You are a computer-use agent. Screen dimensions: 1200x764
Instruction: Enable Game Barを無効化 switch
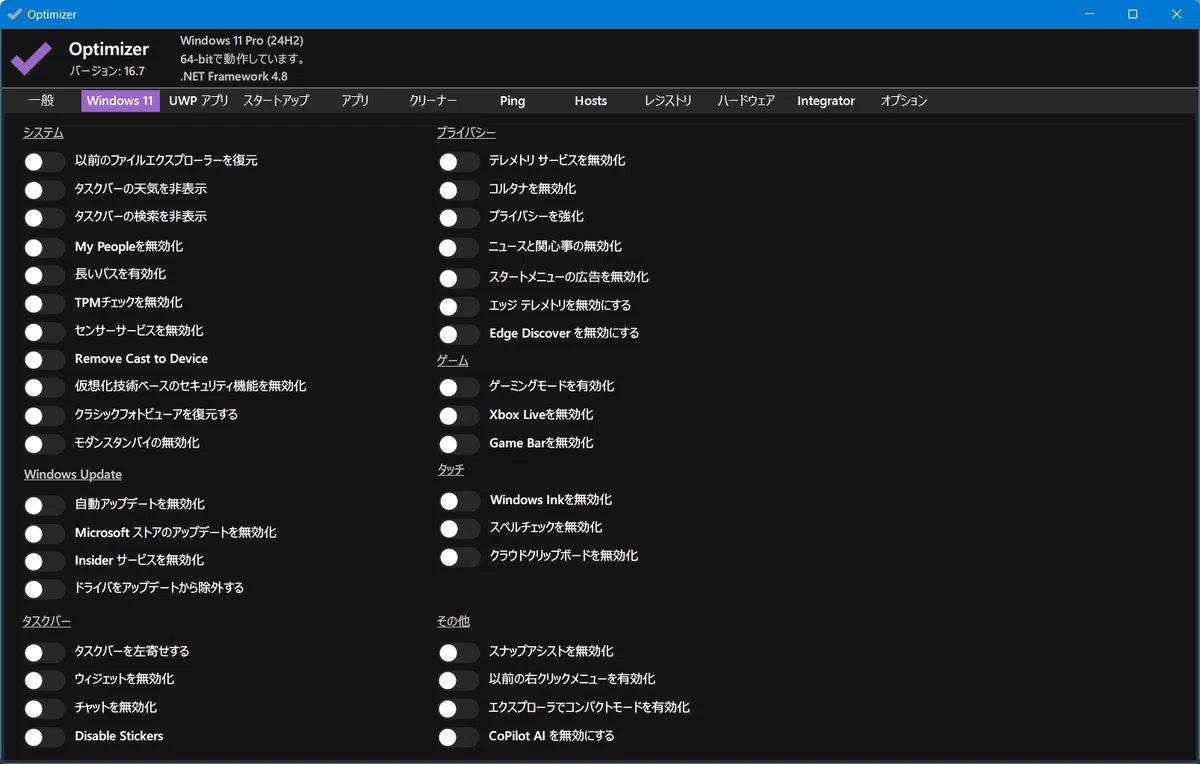click(x=459, y=443)
